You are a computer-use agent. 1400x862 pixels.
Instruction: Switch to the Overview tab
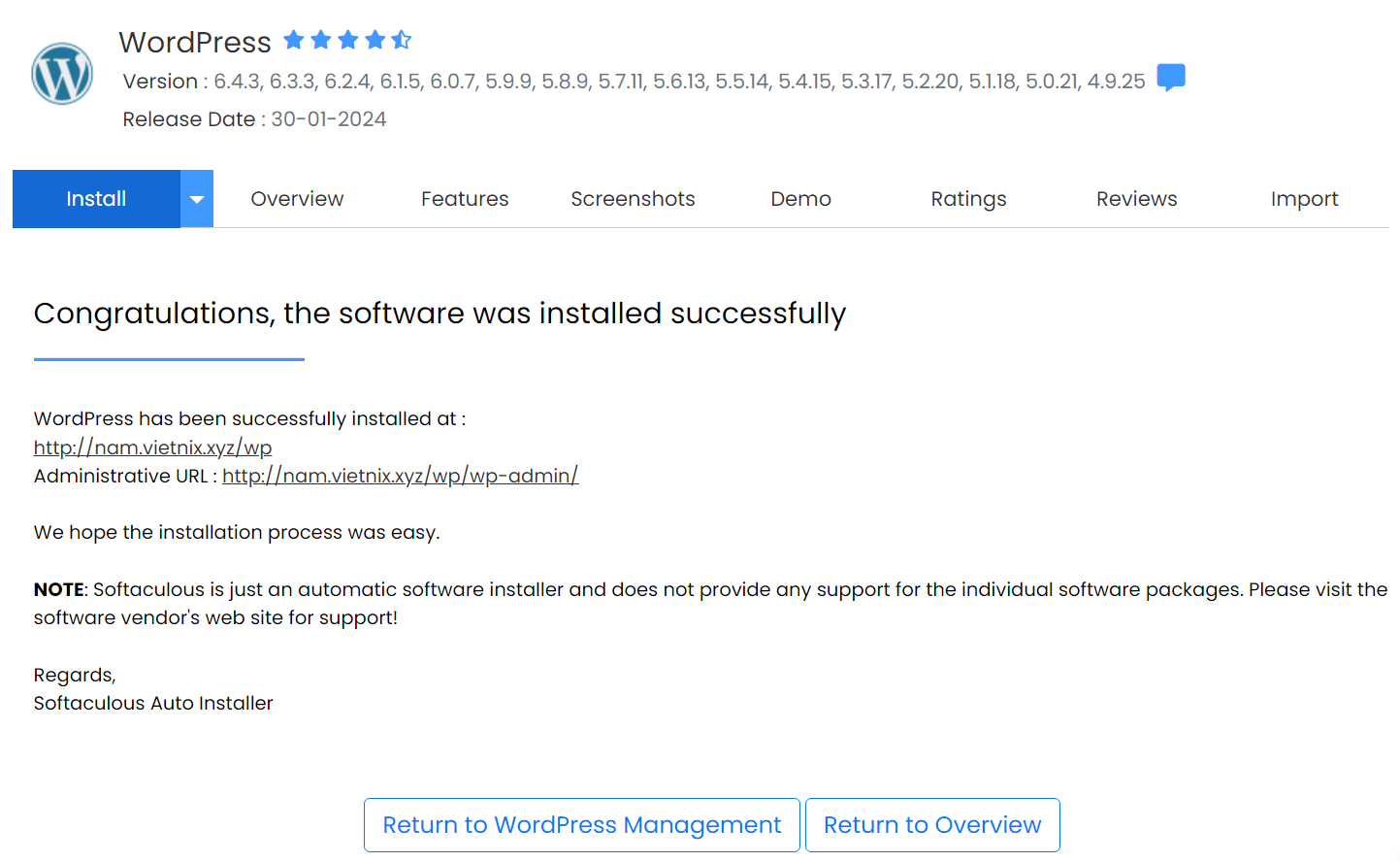point(297,199)
